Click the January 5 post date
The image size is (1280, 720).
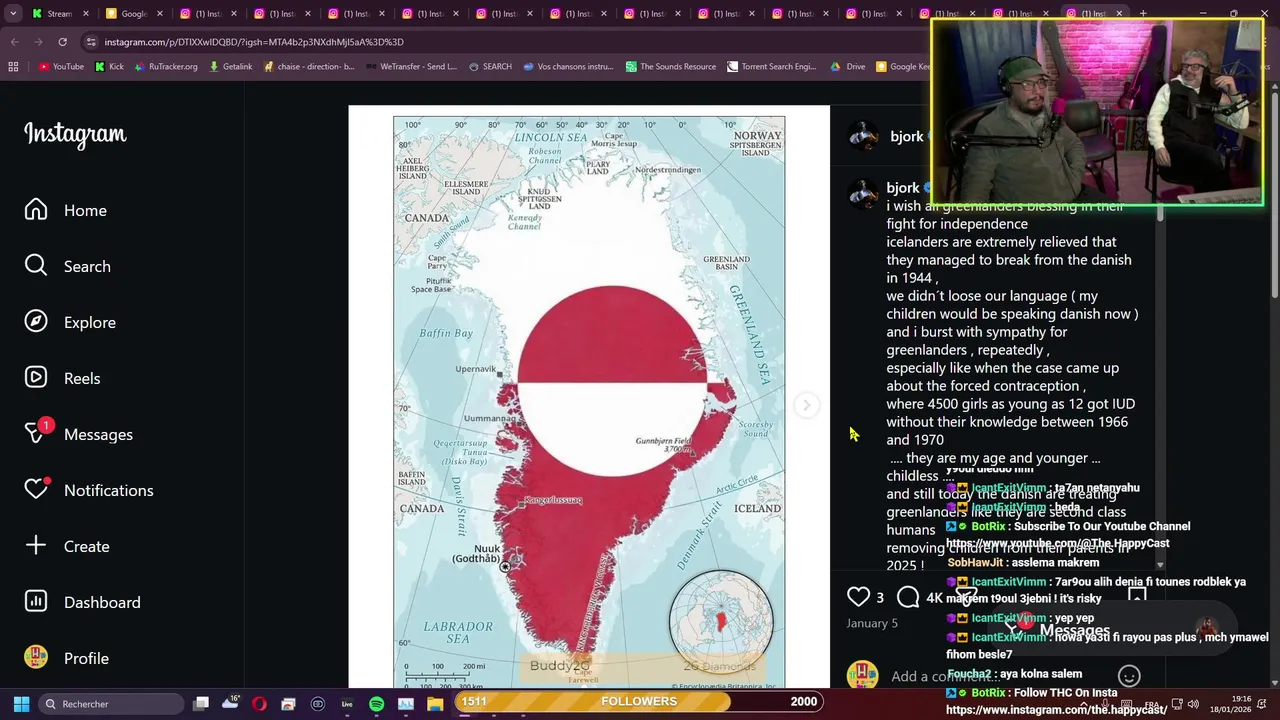[872, 623]
